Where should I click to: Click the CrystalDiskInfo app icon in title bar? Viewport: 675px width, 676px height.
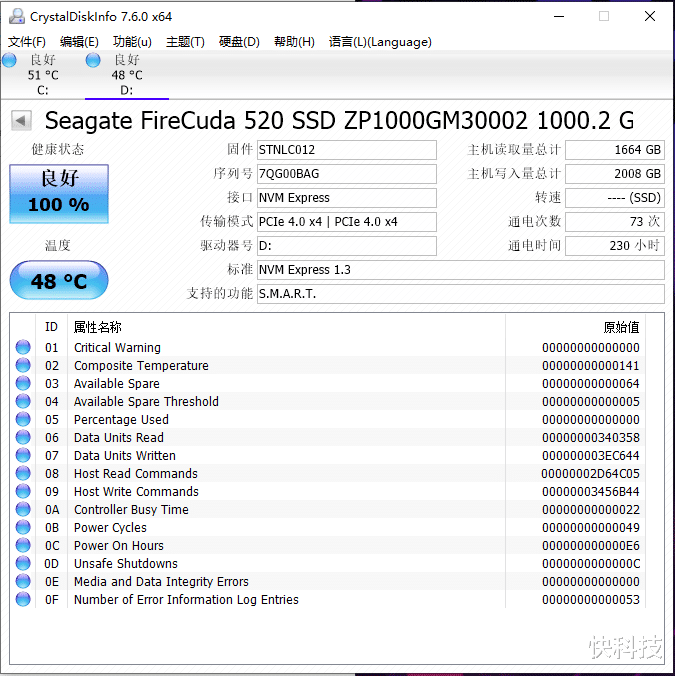tap(17, 16)
